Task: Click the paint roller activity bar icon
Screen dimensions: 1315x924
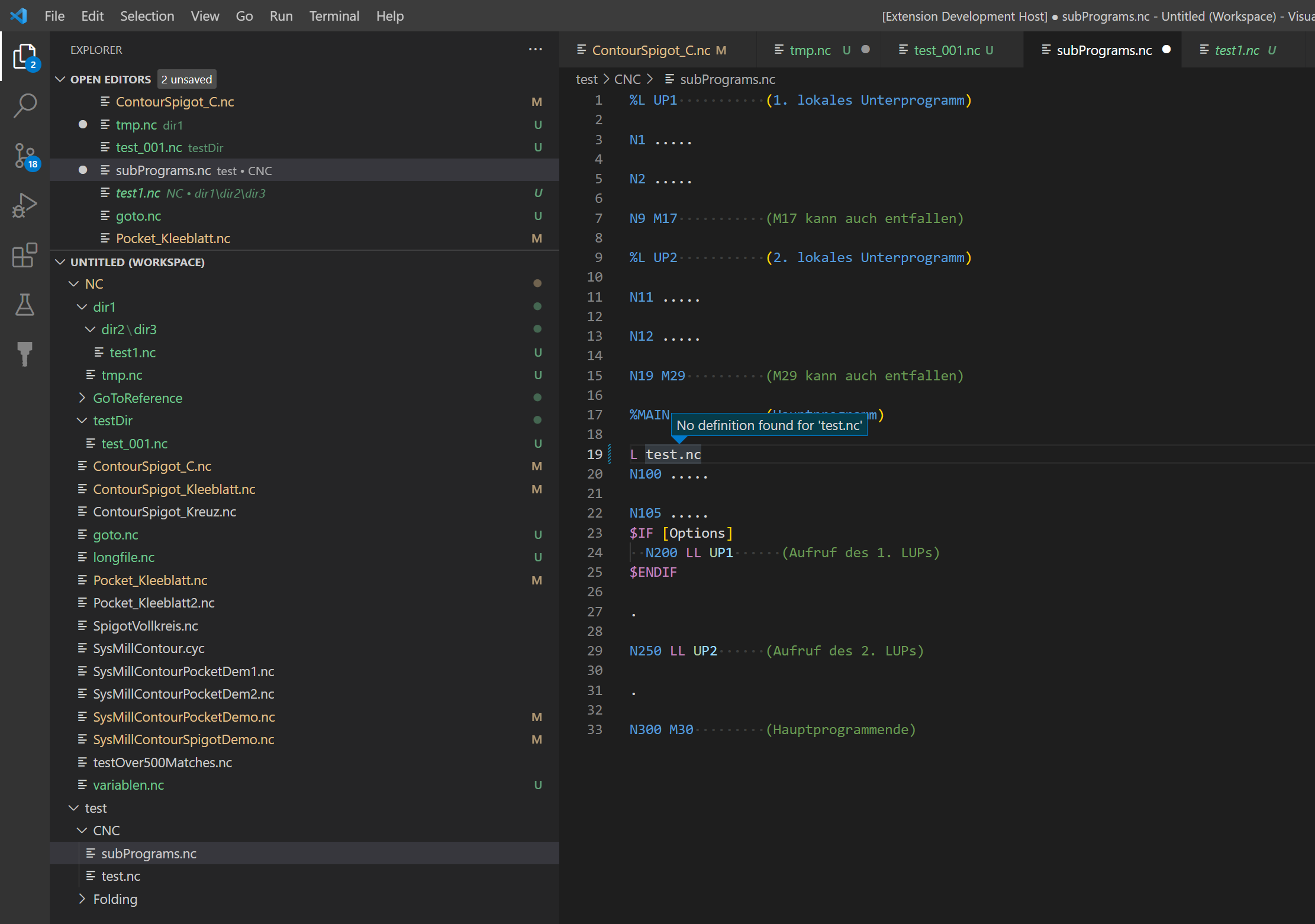Action: pyautogui.click(x=25, y=354)
